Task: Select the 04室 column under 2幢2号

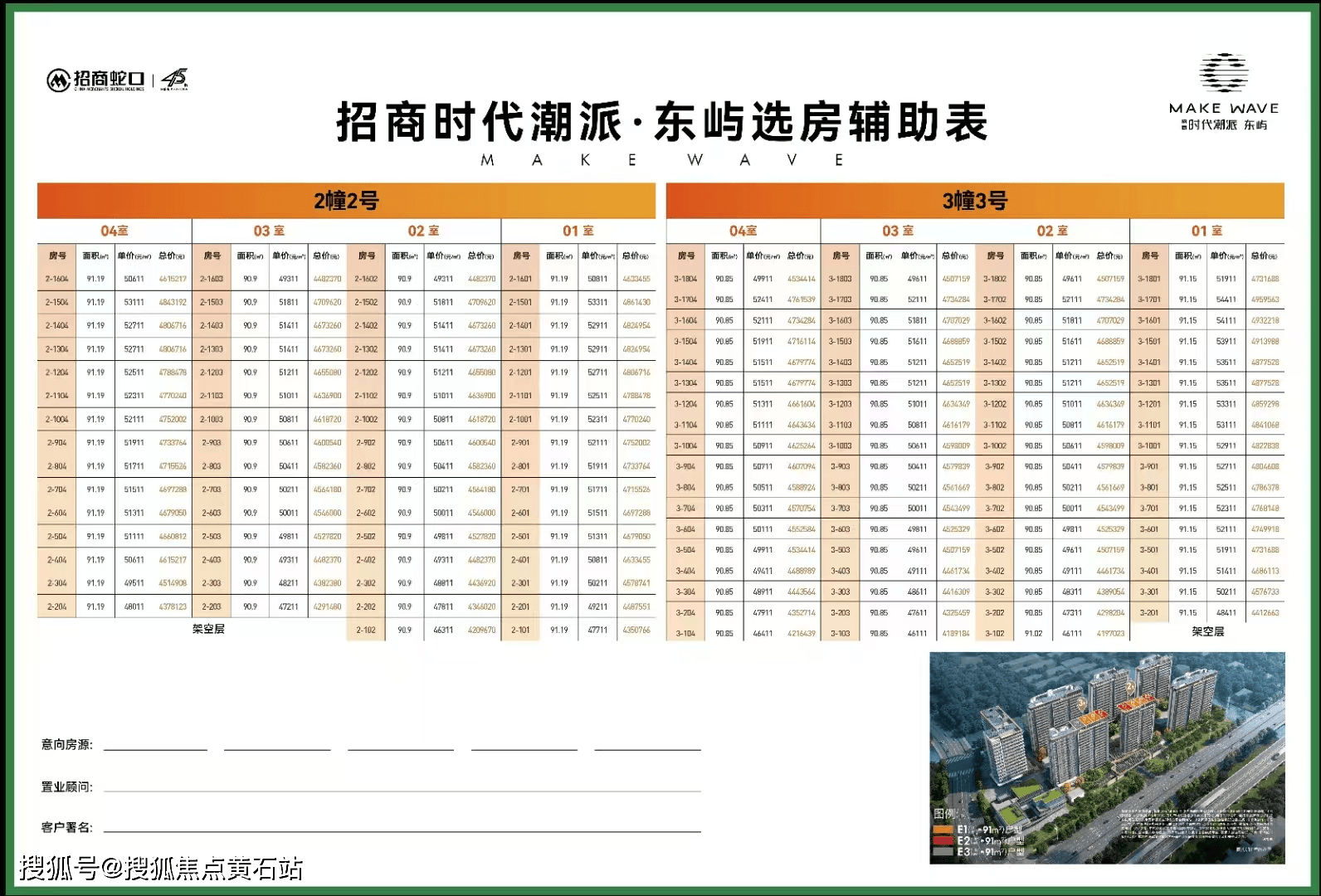Action: (115, 231)
